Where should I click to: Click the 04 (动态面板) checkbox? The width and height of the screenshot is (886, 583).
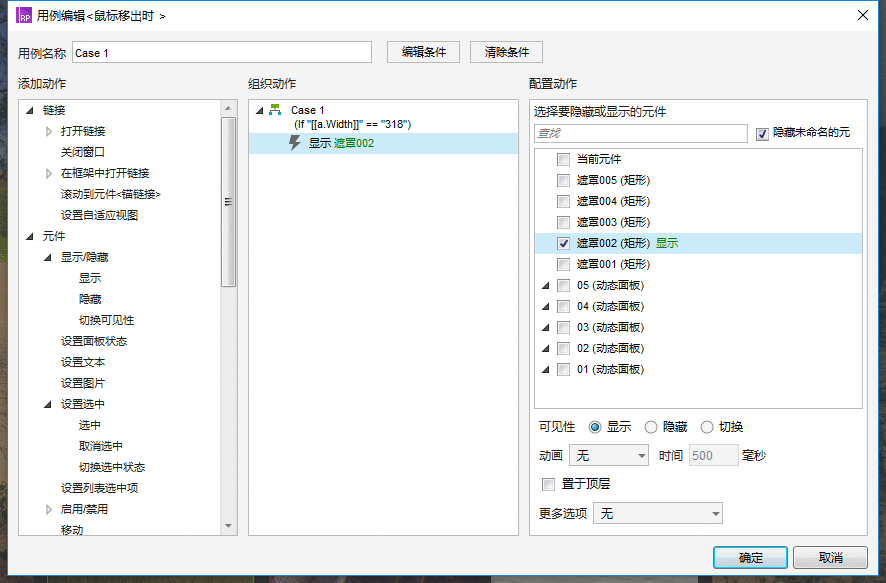tap(563, 307)
